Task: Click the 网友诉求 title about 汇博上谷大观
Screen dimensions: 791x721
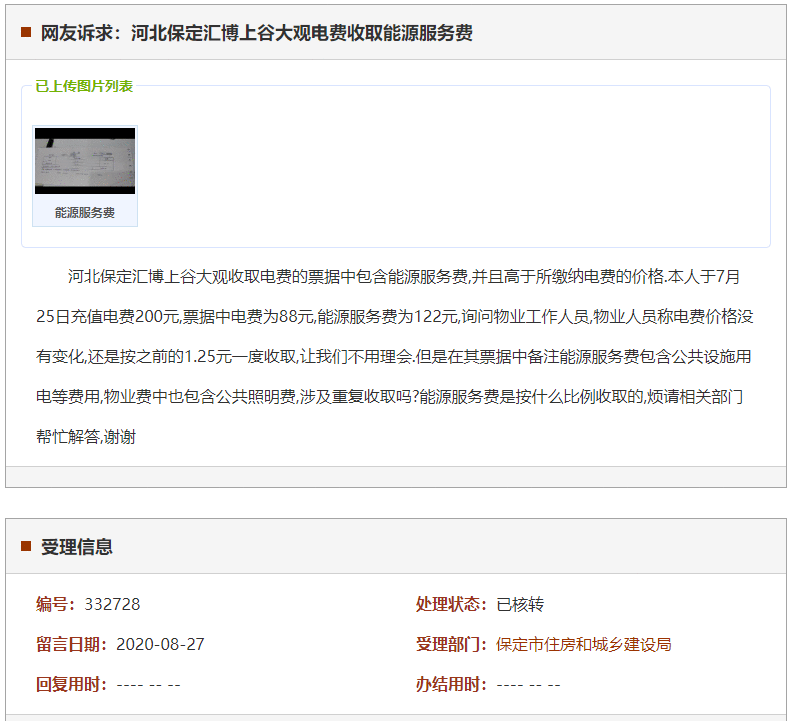Action: pyautogui.click(x=256, y=33)
